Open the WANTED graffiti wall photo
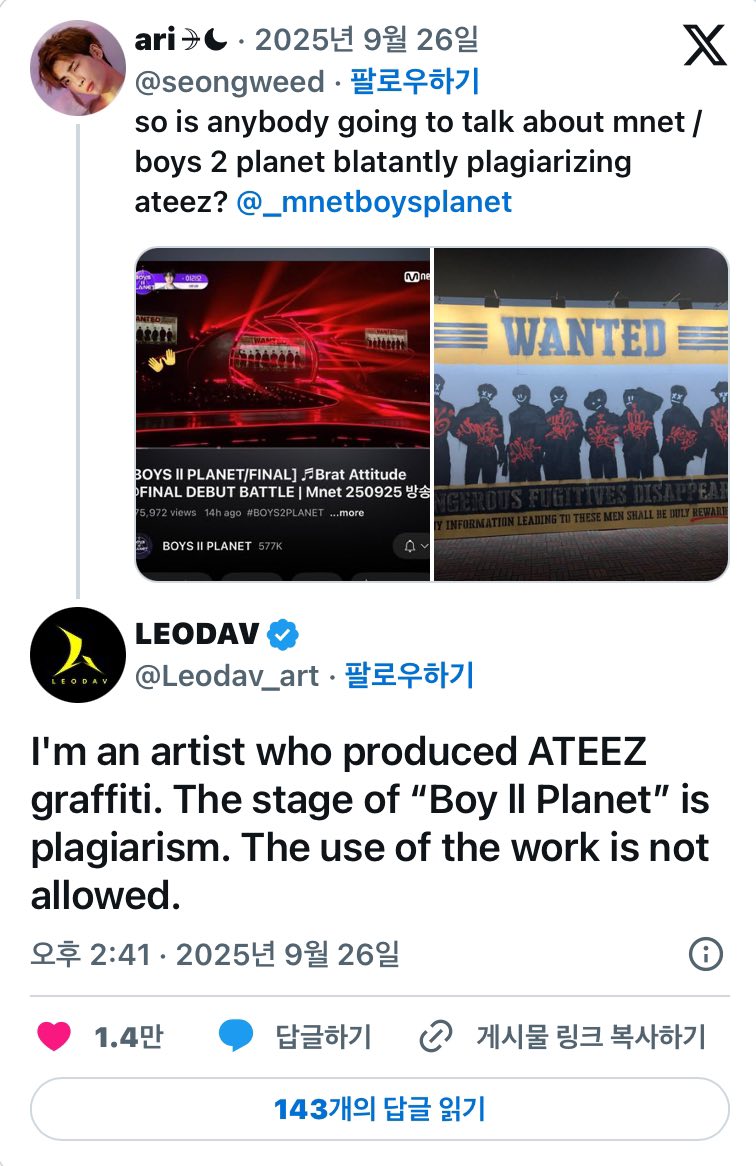 (x=580, y=413)
